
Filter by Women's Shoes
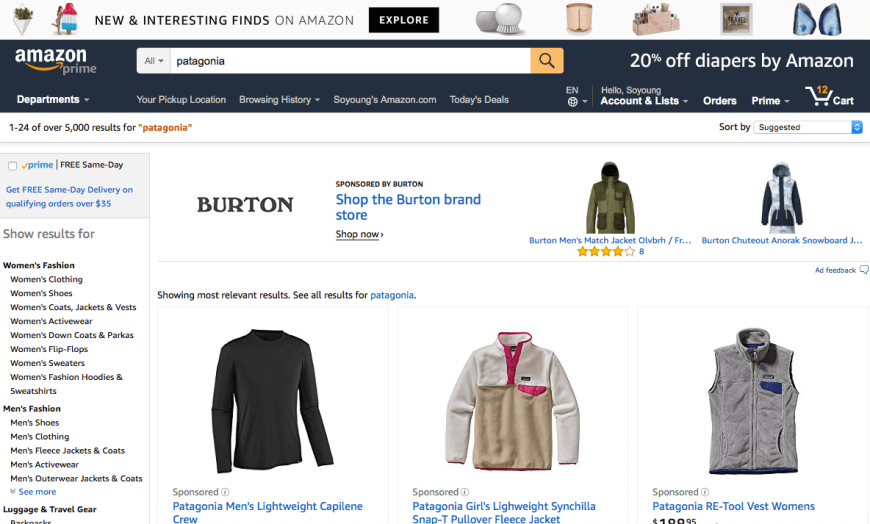point(41,293)
